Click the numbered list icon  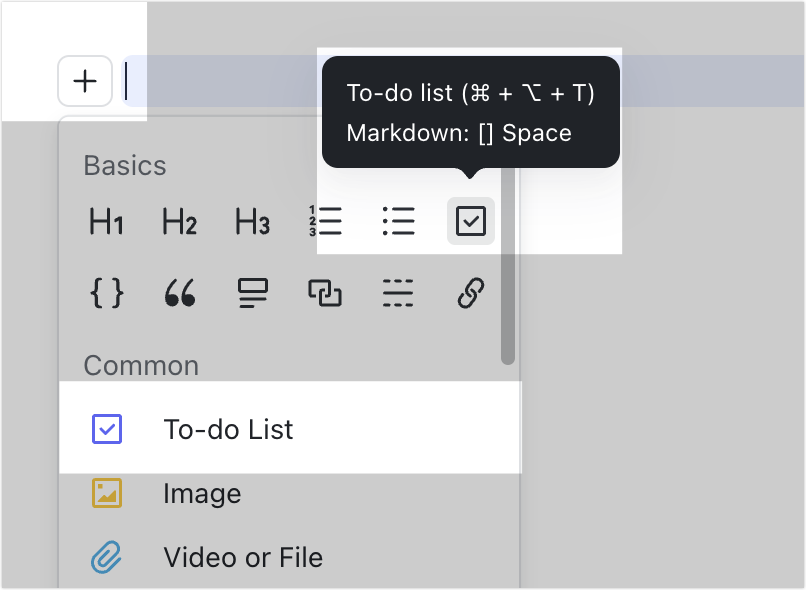[326, 221]
